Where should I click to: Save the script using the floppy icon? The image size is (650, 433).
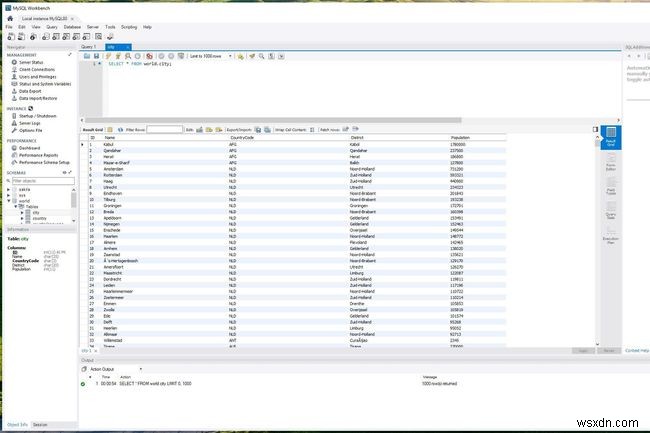96,56
